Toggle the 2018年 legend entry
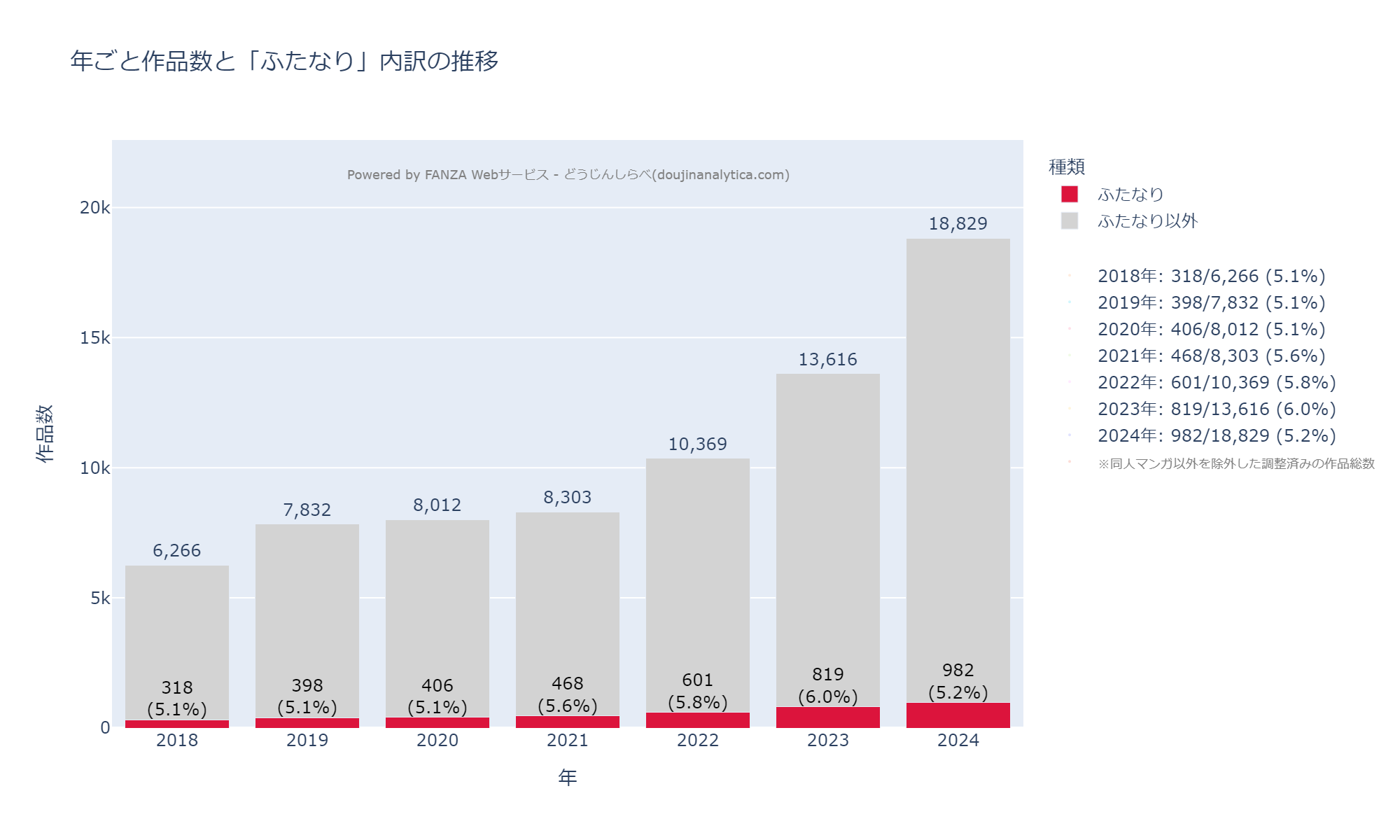This screenshot has width=1400, height=840. [1211, 276]
